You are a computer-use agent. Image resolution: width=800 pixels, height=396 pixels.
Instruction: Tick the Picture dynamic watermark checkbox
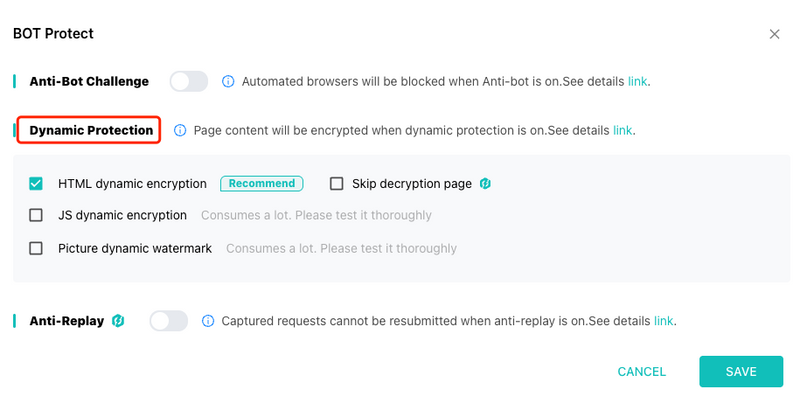pos(36,249)
